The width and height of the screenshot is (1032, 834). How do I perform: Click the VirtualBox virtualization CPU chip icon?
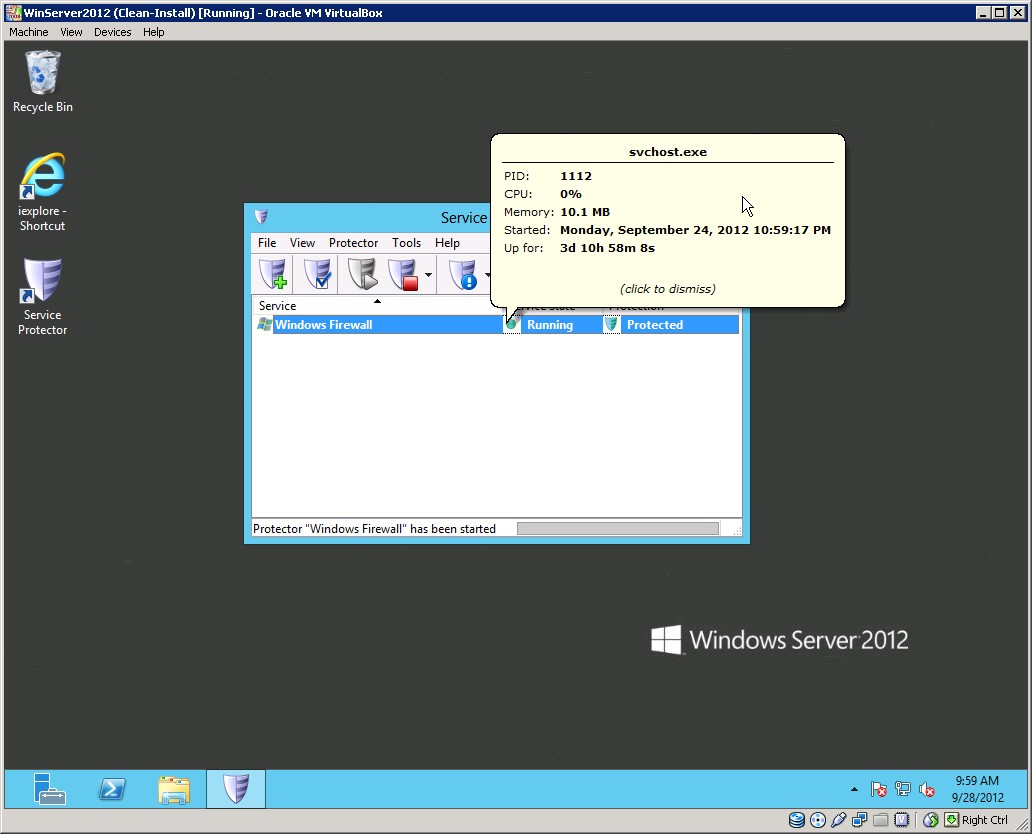click(x=902, y=820)
